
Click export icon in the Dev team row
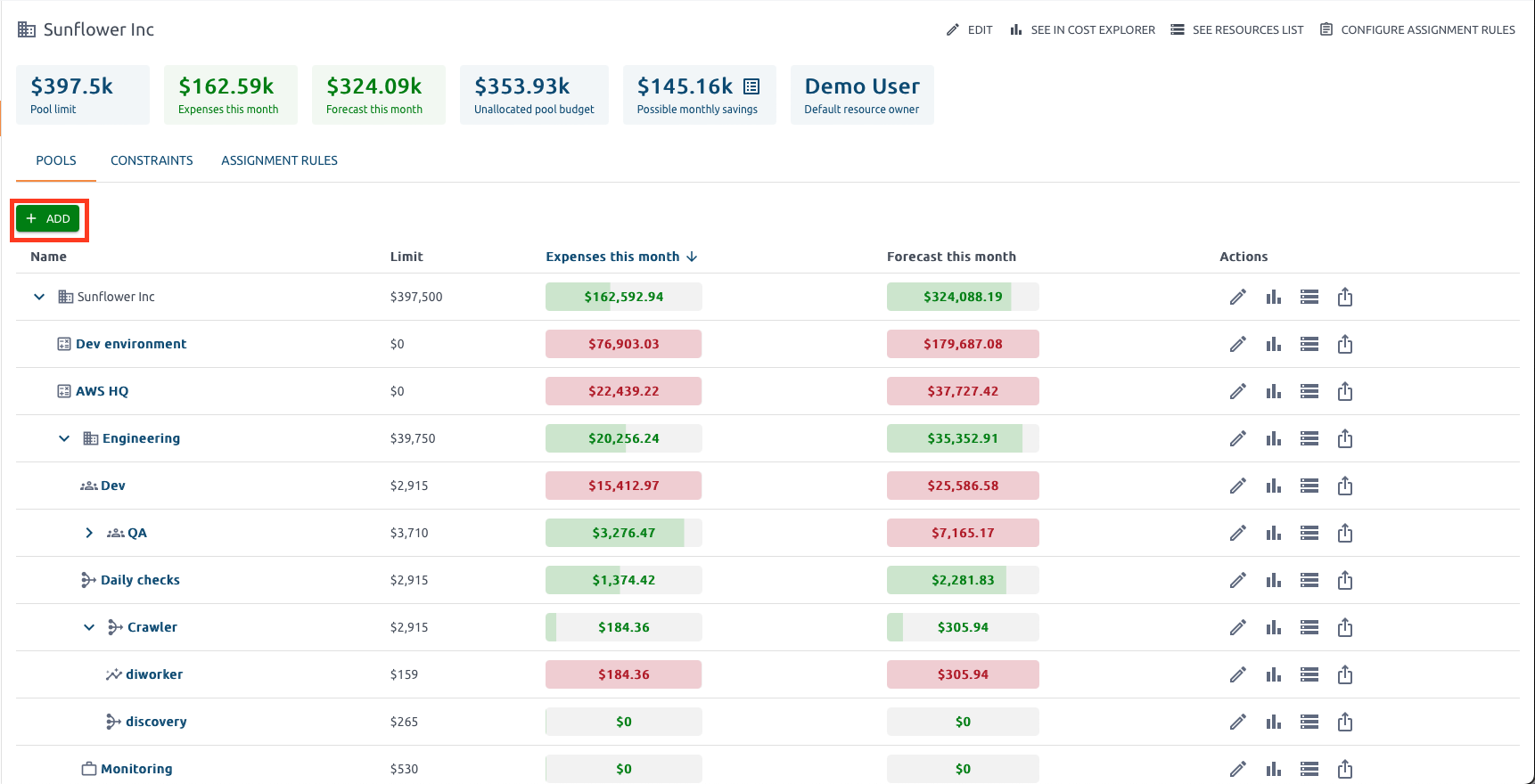point(1345,486)
